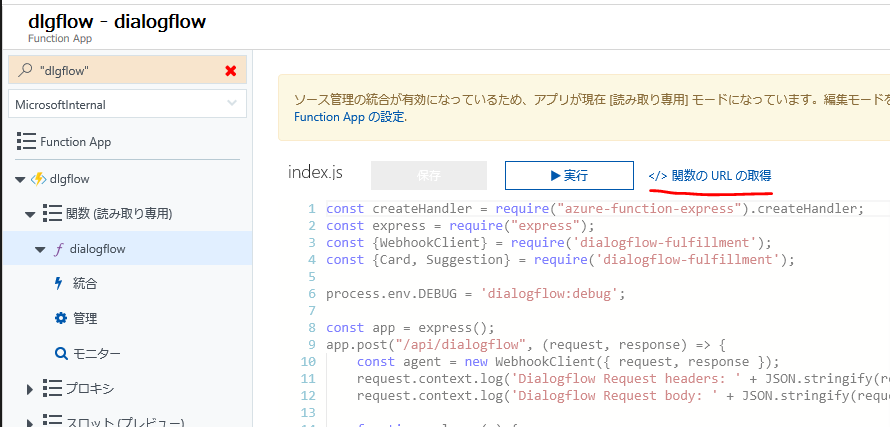Viewport: 890px width, 427px height.
Task: Expand the プロキシ node
Action: click(x=31, y=390)
